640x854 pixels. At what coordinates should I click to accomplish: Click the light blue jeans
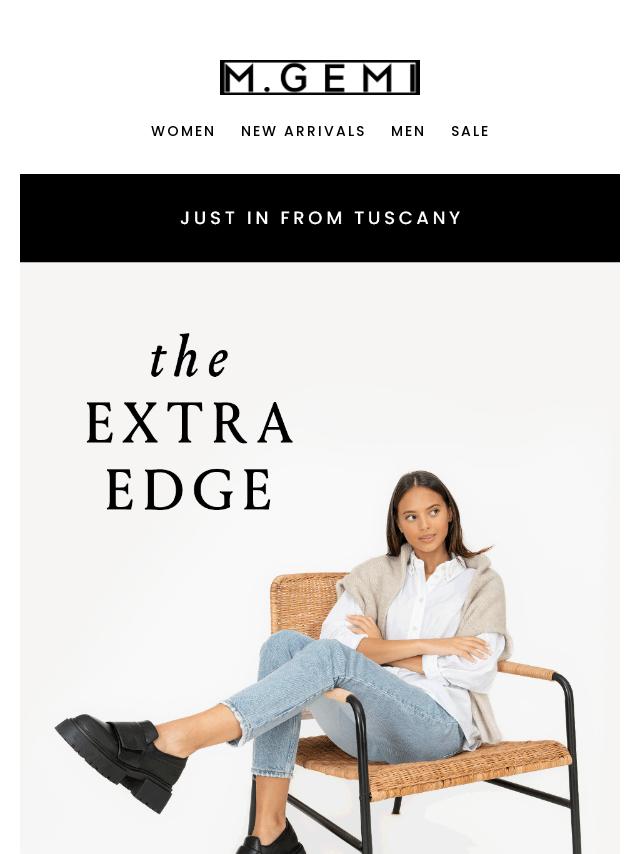(338, 703)
